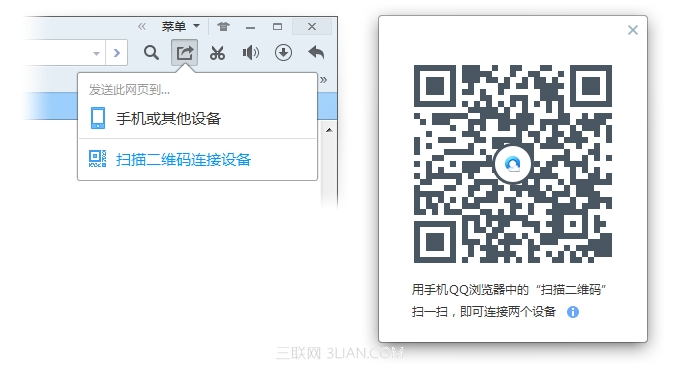The width and height of the screenshot is (680, 366).
Task: Open the send-page-to-device share icon
Action: 184,52
